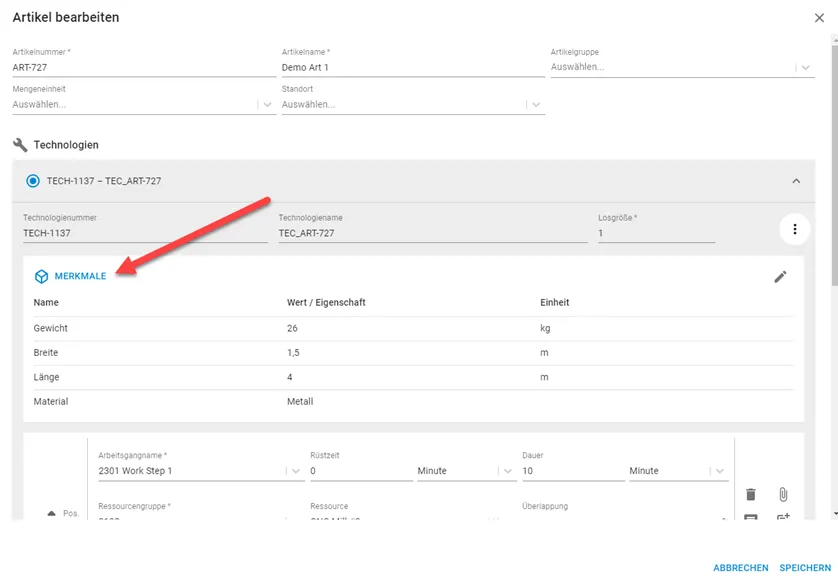Open the Mengeneinheit dropdown
This screenshot has height=579, width=838.
click(144, 105)
